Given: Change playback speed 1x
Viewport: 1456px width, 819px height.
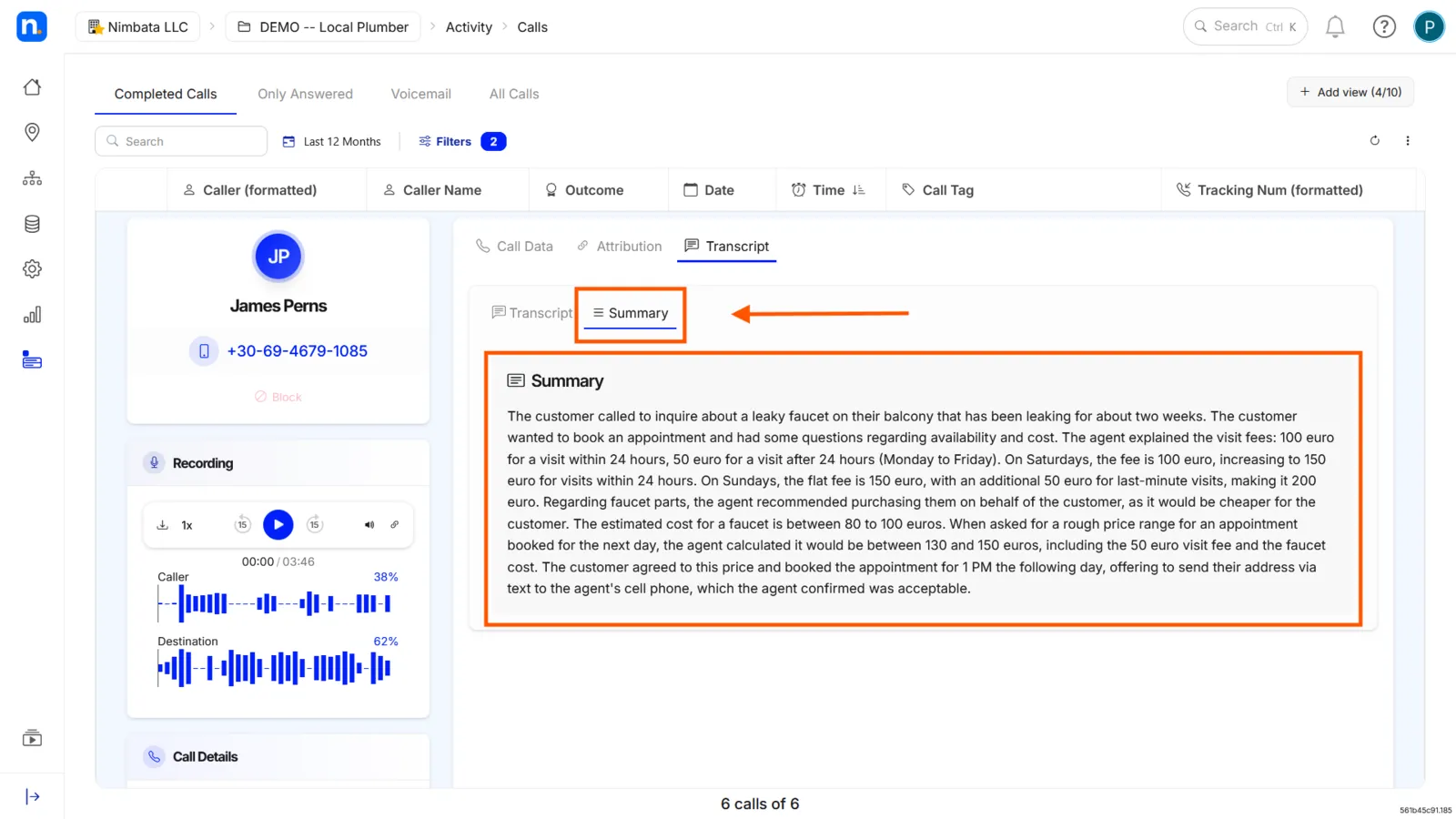Looking at the screenshot, I should 187,525.
